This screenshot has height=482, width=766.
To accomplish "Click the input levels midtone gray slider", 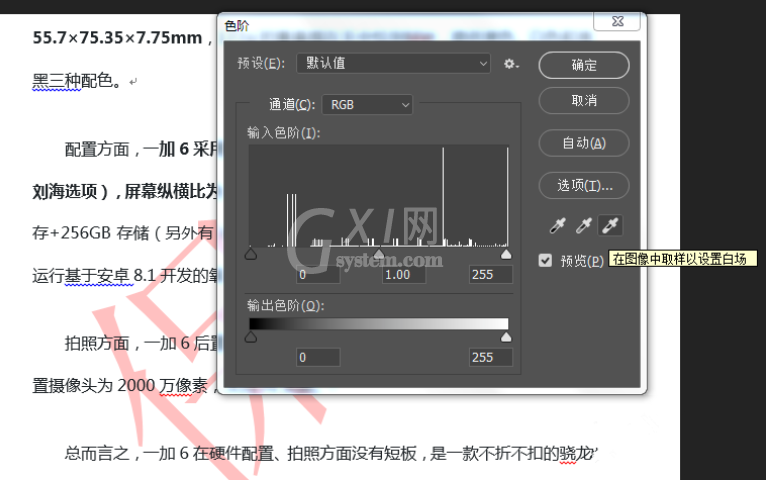I will click(x=379, y=253).
